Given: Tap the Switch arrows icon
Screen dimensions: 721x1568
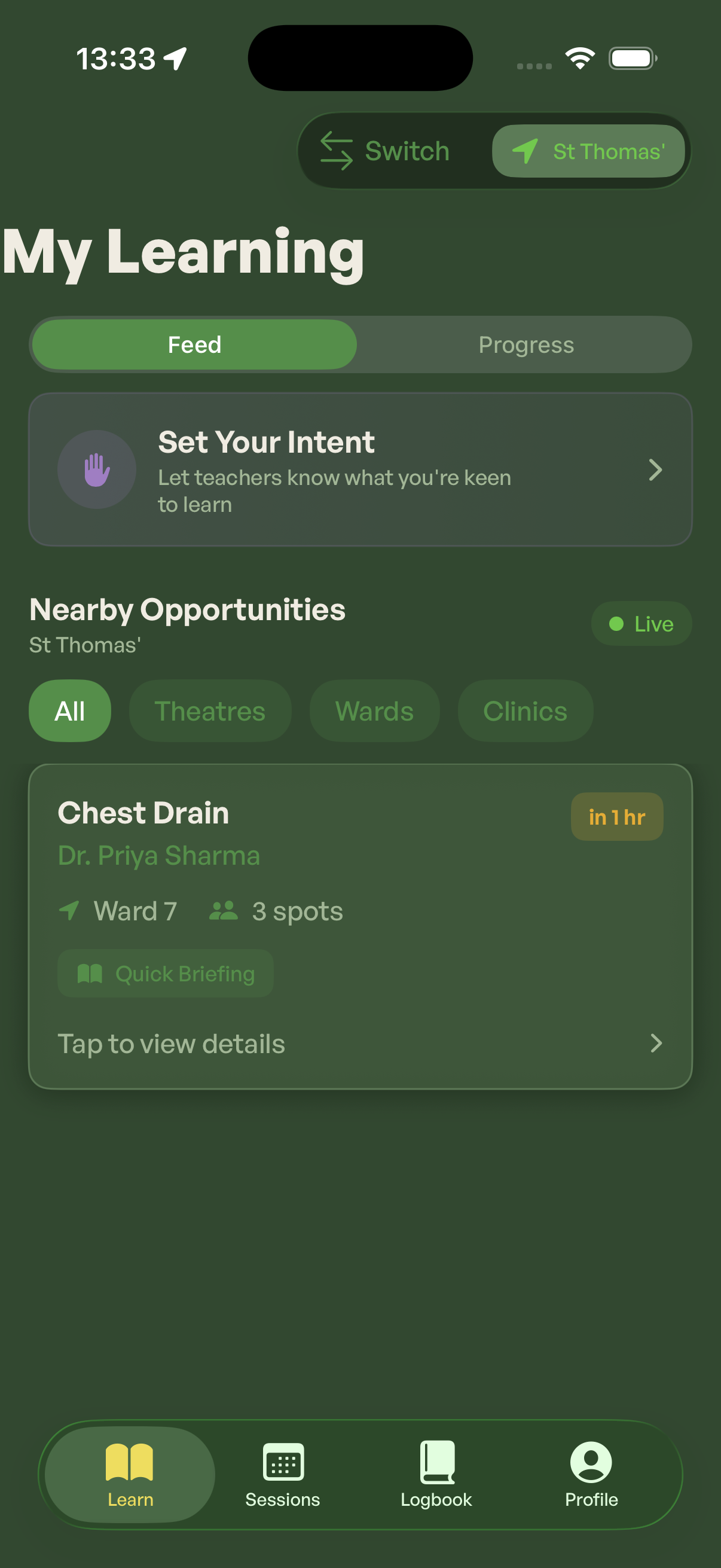Looking at the screenshot, I should coord(337,151).
